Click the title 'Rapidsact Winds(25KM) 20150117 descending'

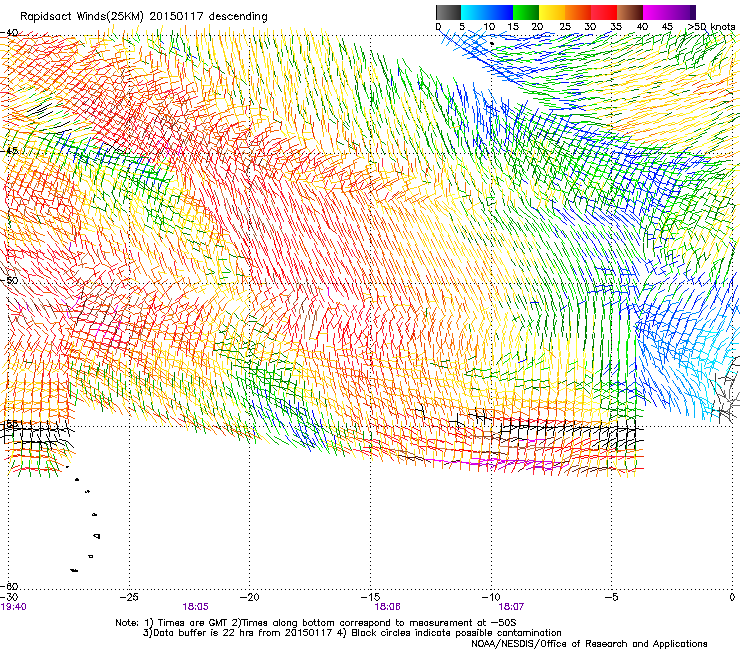[144, 17]
